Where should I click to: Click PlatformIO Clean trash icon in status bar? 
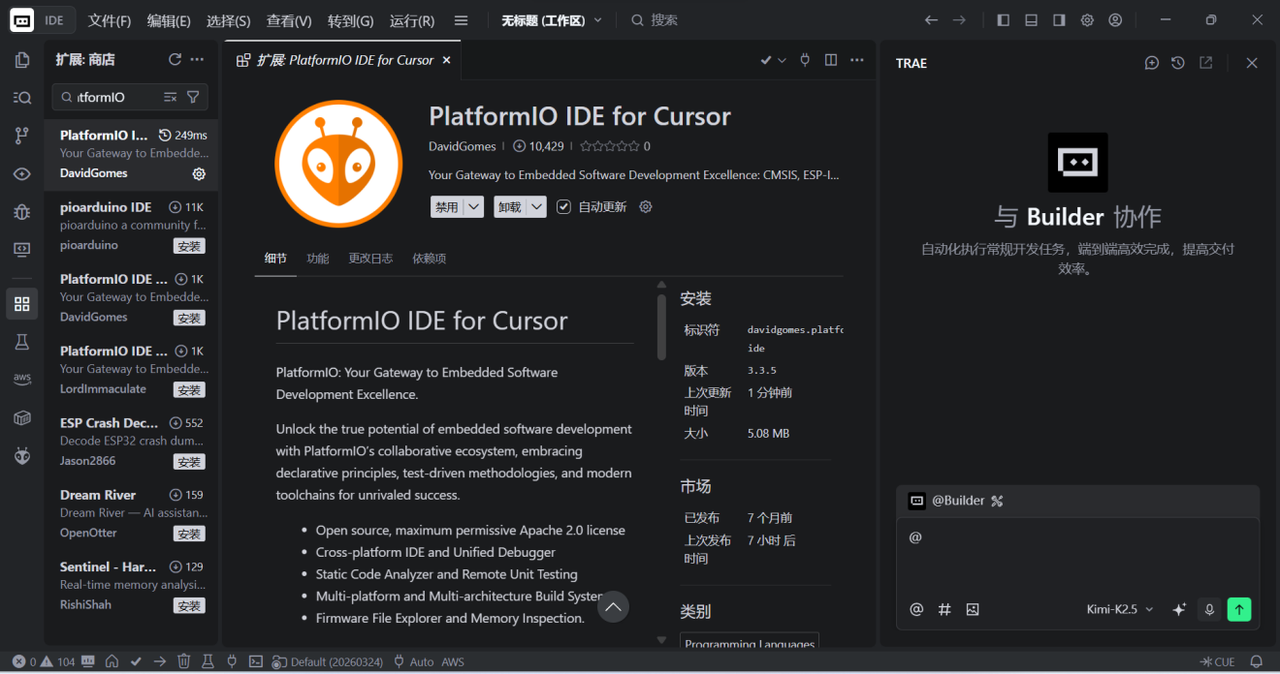click(184, 662)
